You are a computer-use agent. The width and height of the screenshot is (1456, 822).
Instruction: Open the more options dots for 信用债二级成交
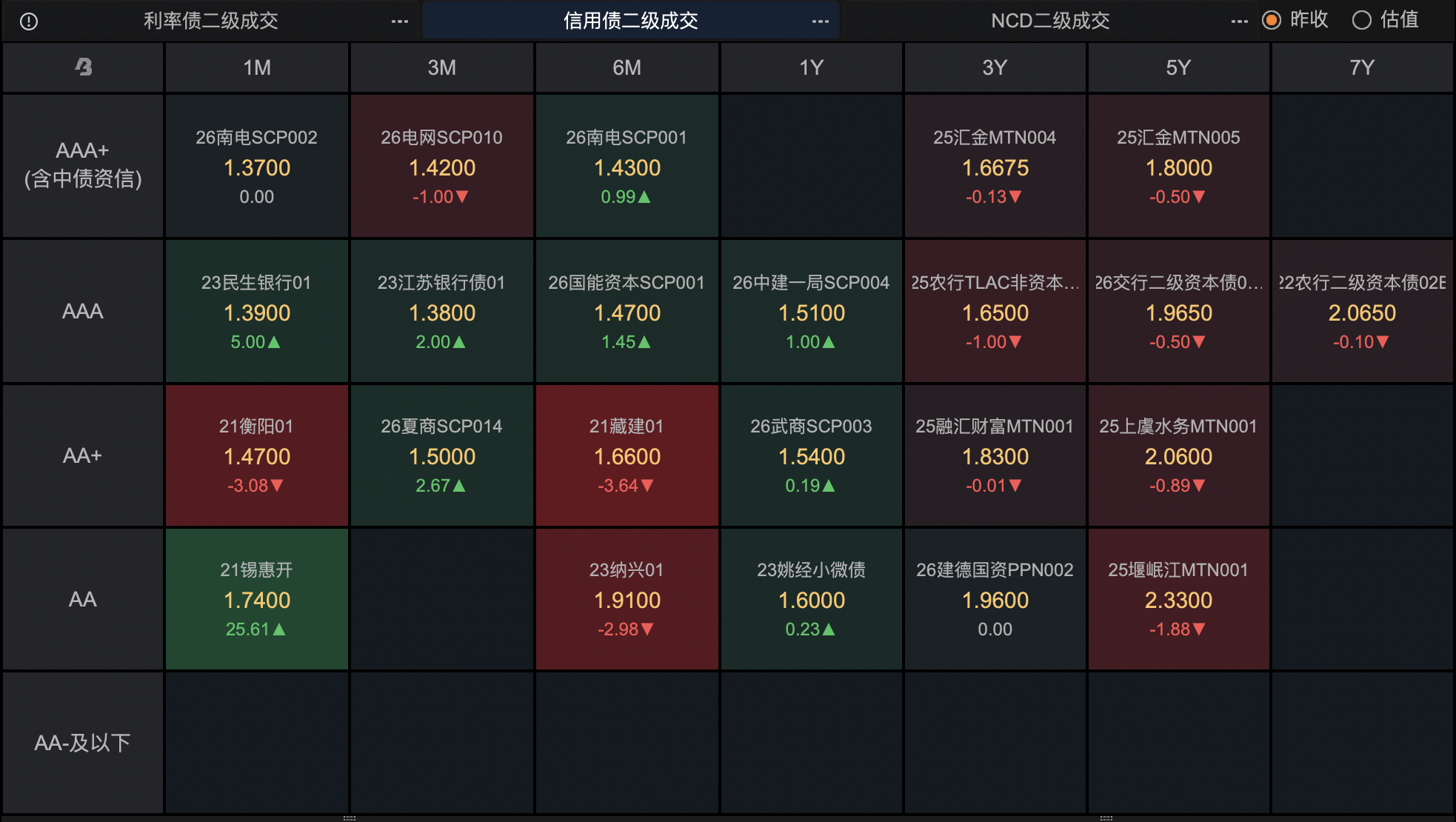pos(821,21)
